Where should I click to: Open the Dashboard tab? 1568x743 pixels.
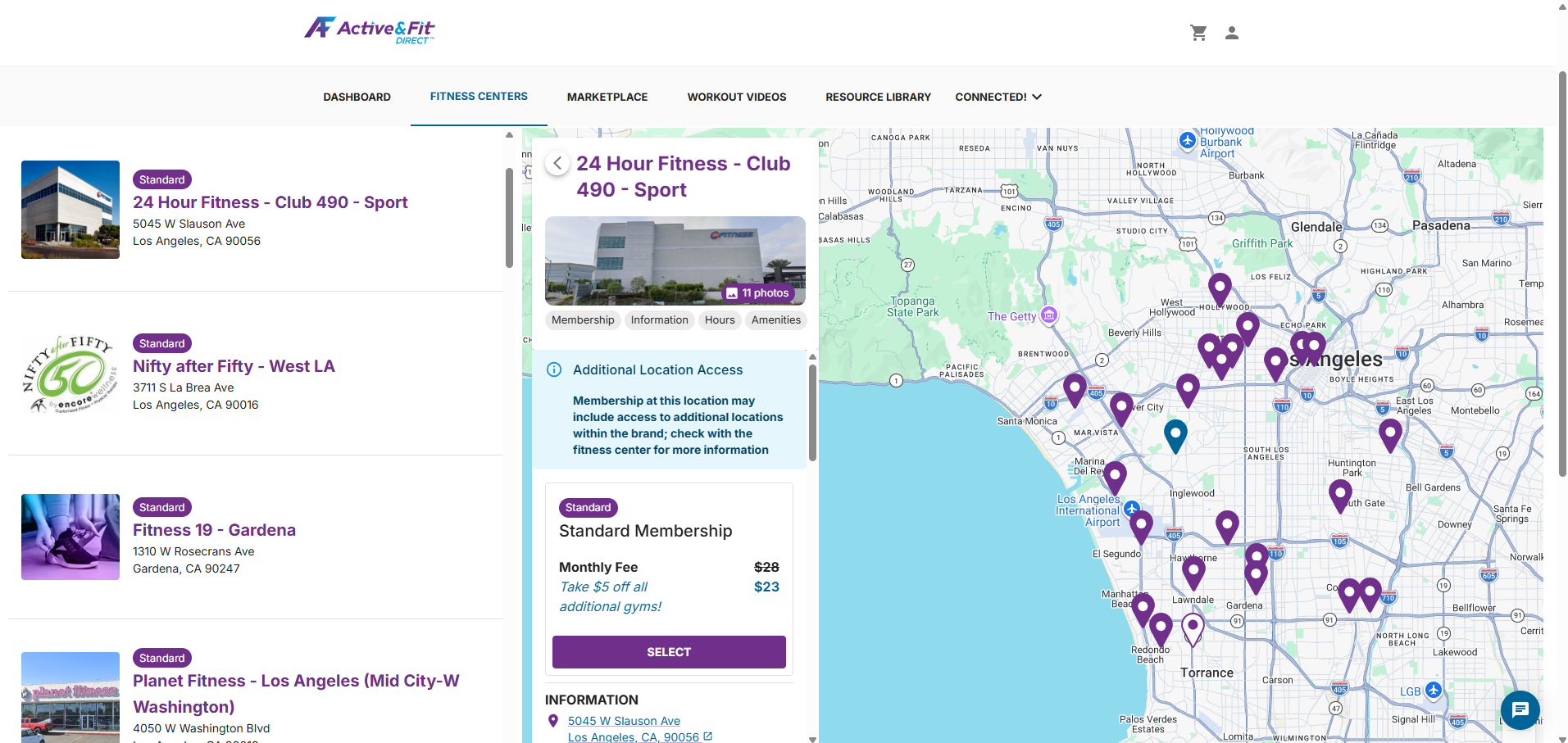[x=357, y=97]
